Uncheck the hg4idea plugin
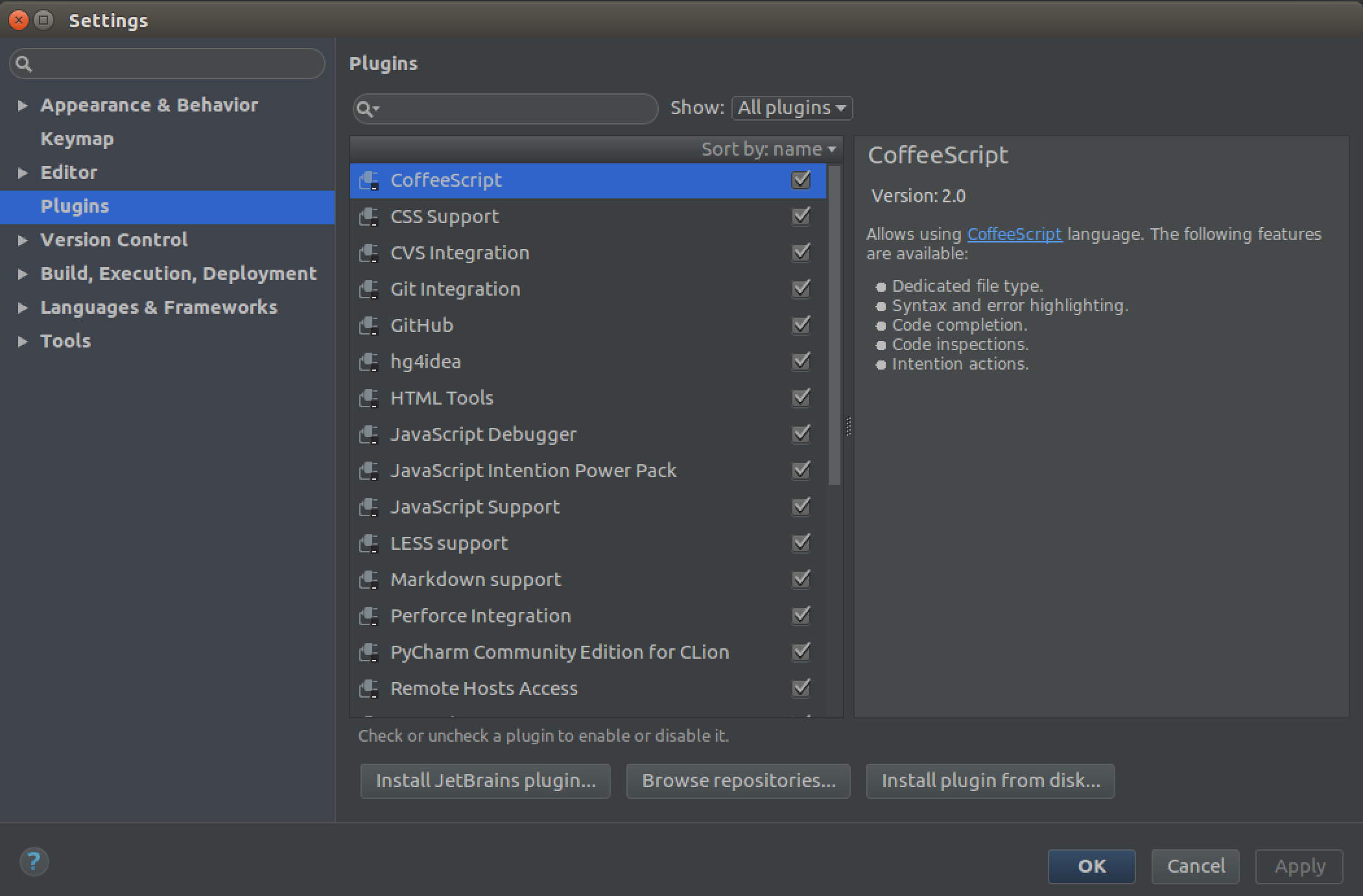The width and height of the screenshot is (1363, 896). pos(801,361)
